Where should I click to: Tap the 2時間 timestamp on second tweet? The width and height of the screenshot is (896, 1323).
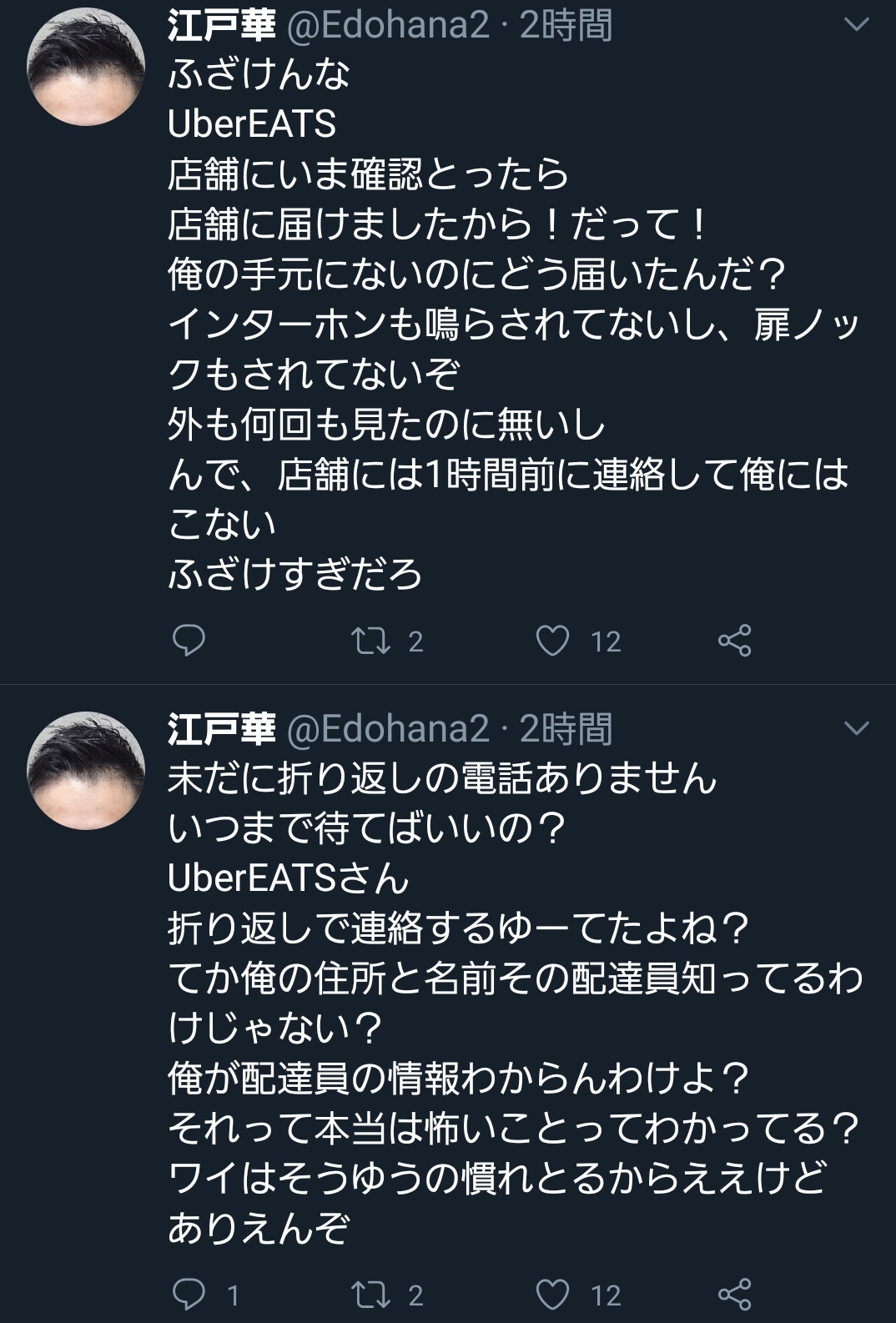coord(566,729)
